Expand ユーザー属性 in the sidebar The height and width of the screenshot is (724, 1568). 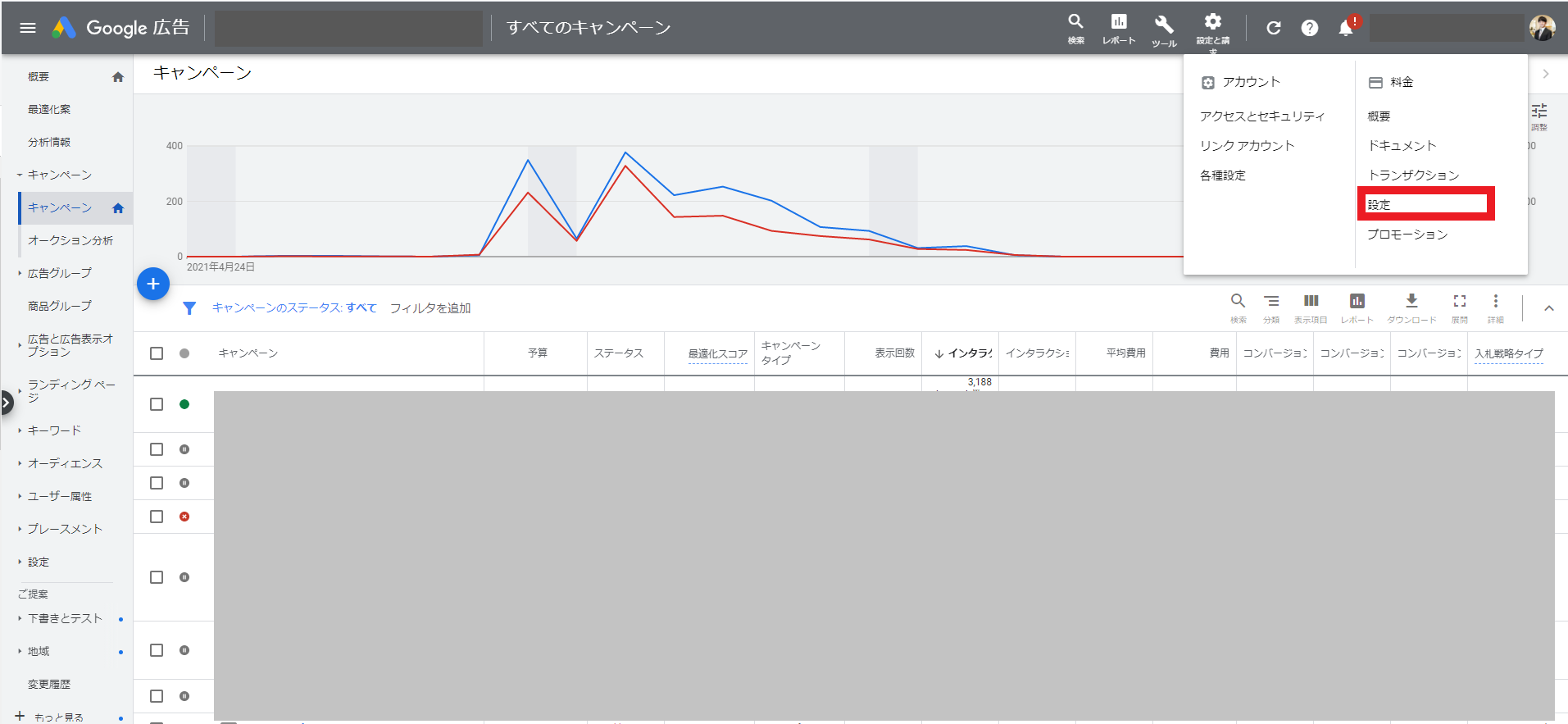(x=20, y=496)
